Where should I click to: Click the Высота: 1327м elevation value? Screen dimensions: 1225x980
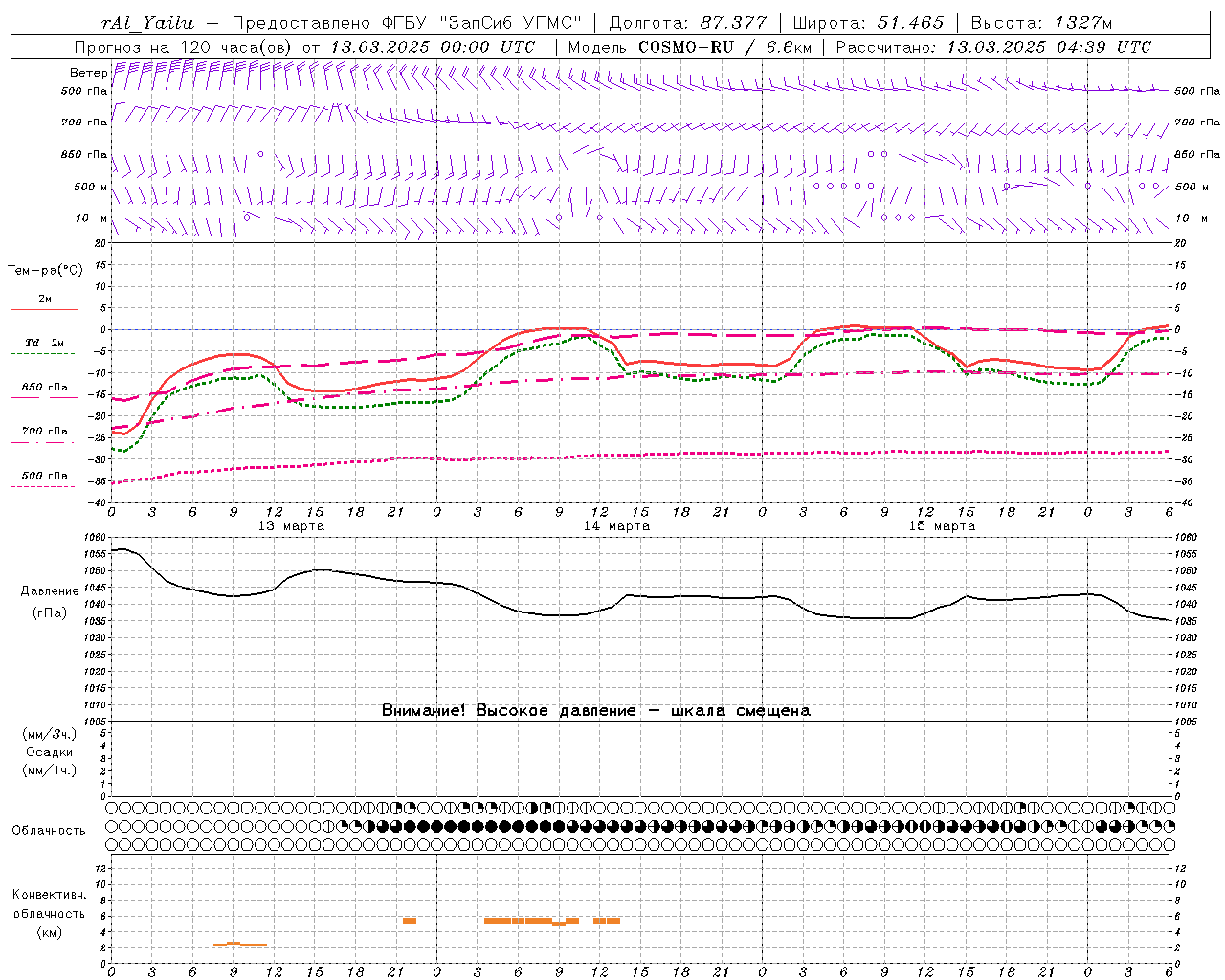[1041, 23]
